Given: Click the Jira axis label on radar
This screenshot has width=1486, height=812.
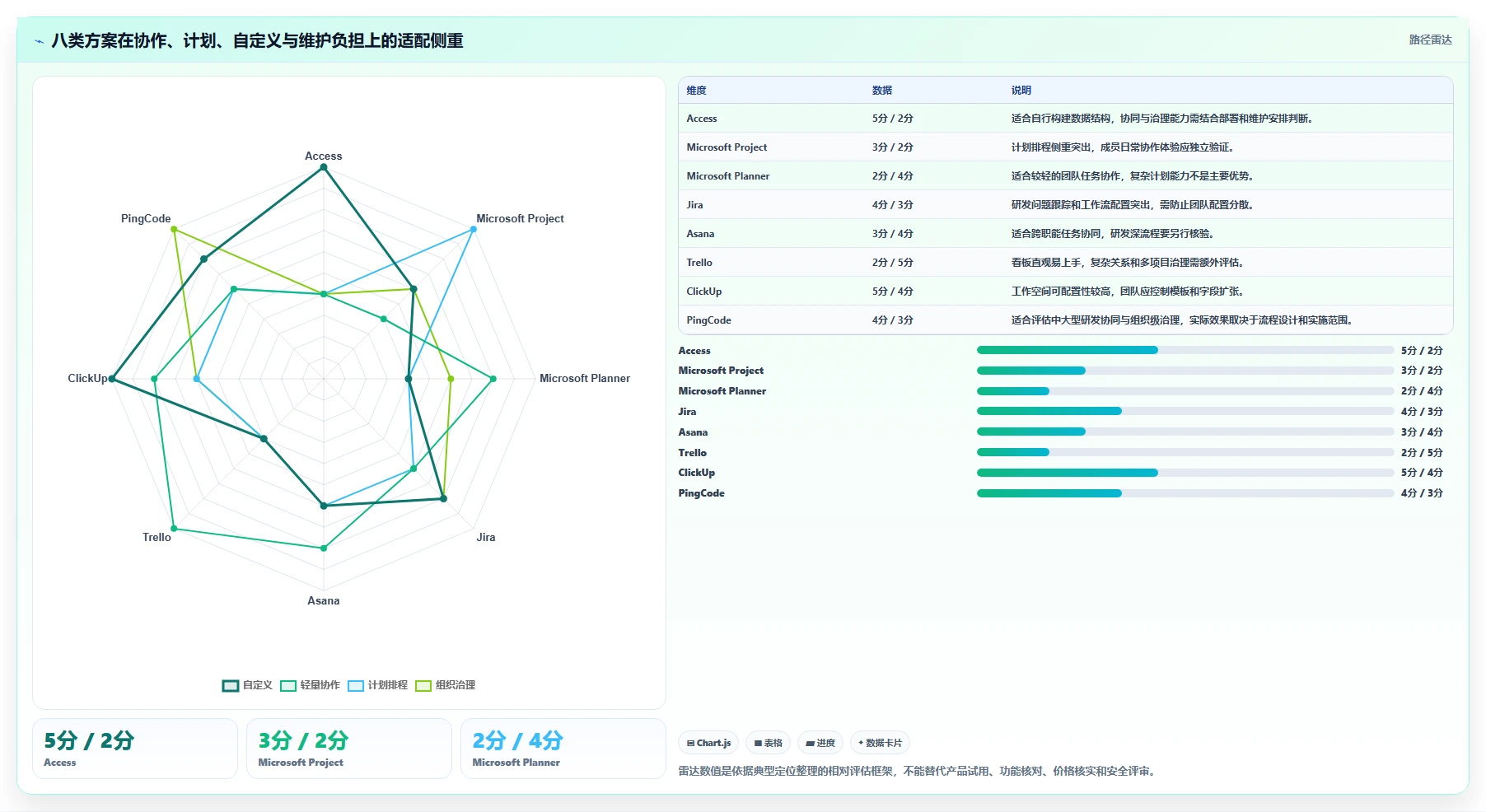Looking at the screenshot, I should [486, 538].
